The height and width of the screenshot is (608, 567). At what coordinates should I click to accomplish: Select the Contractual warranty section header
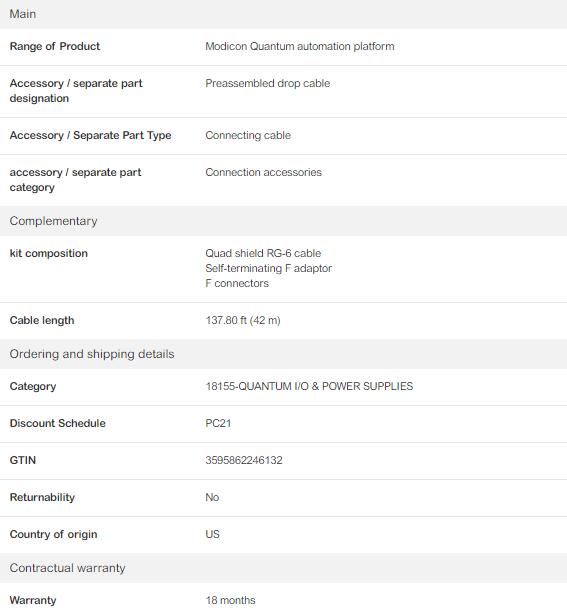pos(284,568)
